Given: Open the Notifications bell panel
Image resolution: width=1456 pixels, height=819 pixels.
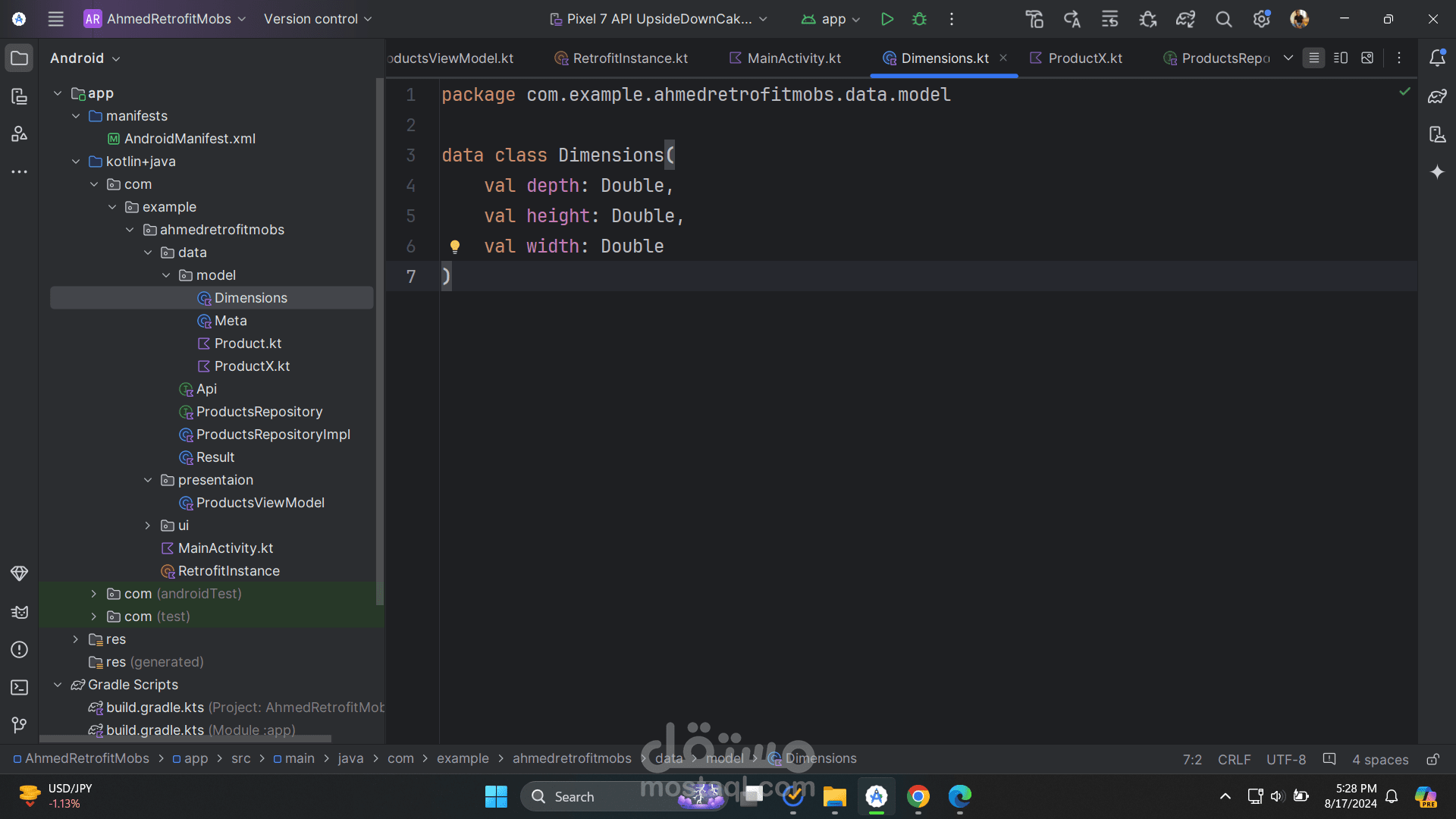Looking at the screenshot, I should [x=1437, y=58].
